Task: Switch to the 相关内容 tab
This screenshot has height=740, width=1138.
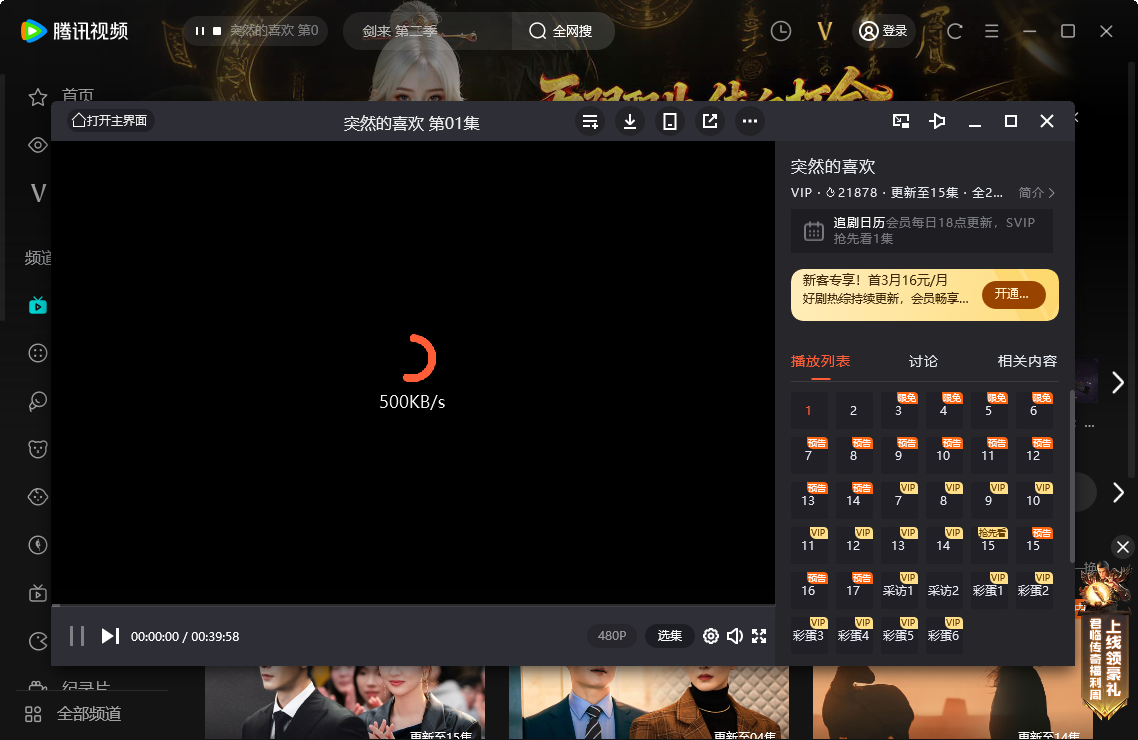Action: [1026, 361]
